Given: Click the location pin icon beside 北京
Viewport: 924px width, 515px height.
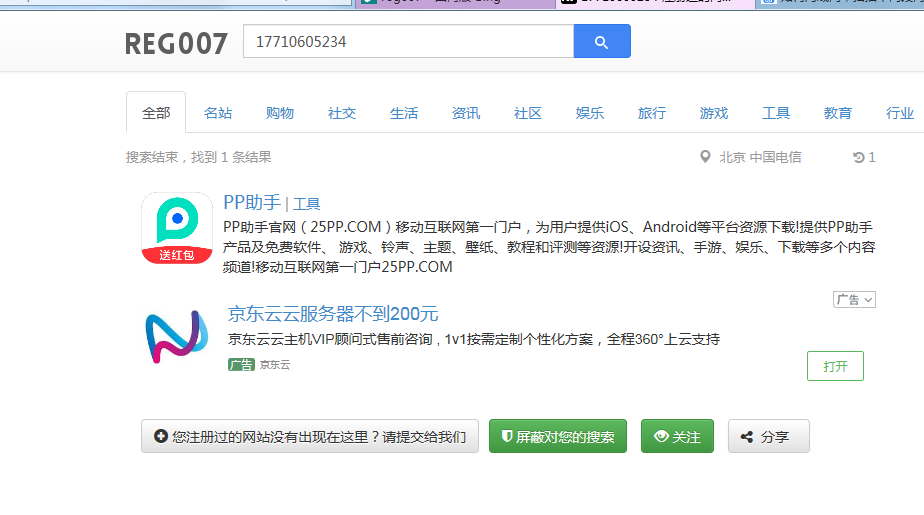Looking at the screenshot, I should [705, 157].
